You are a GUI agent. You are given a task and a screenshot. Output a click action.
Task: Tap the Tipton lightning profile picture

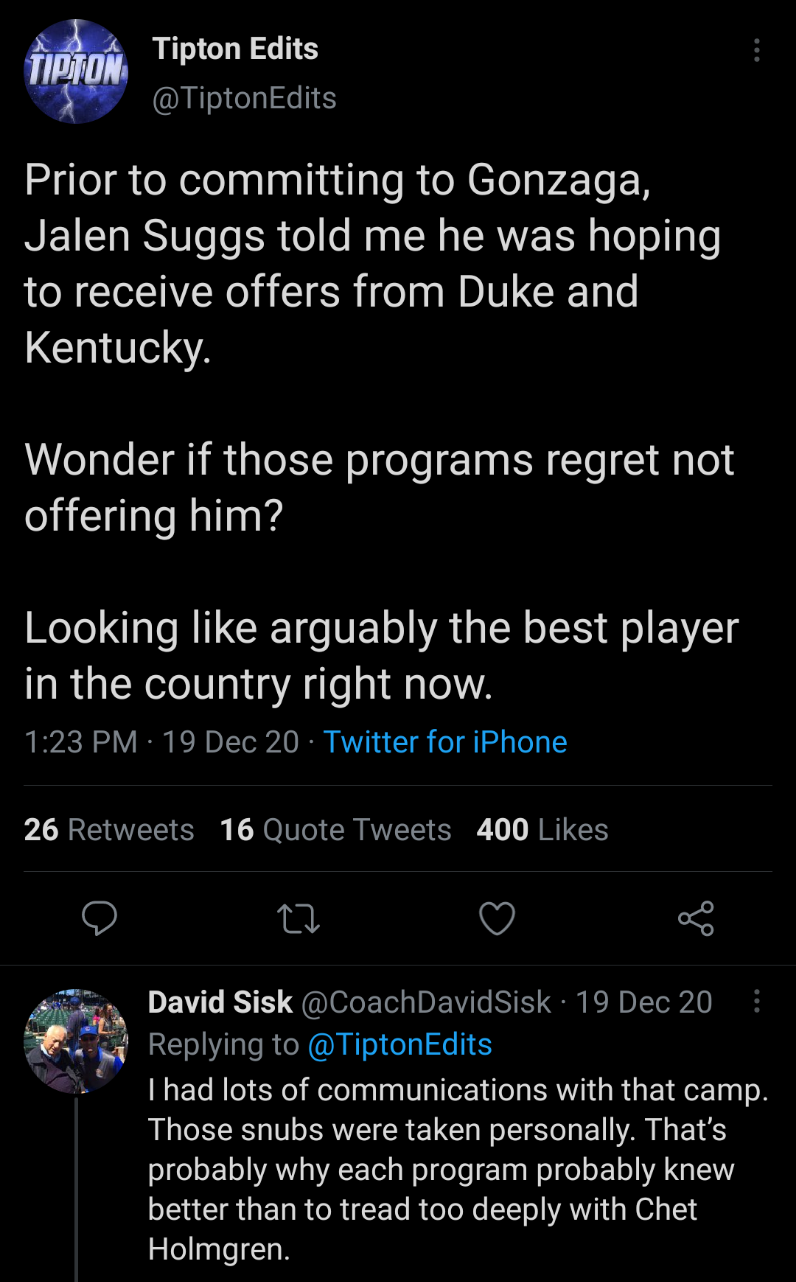(76, 71)
